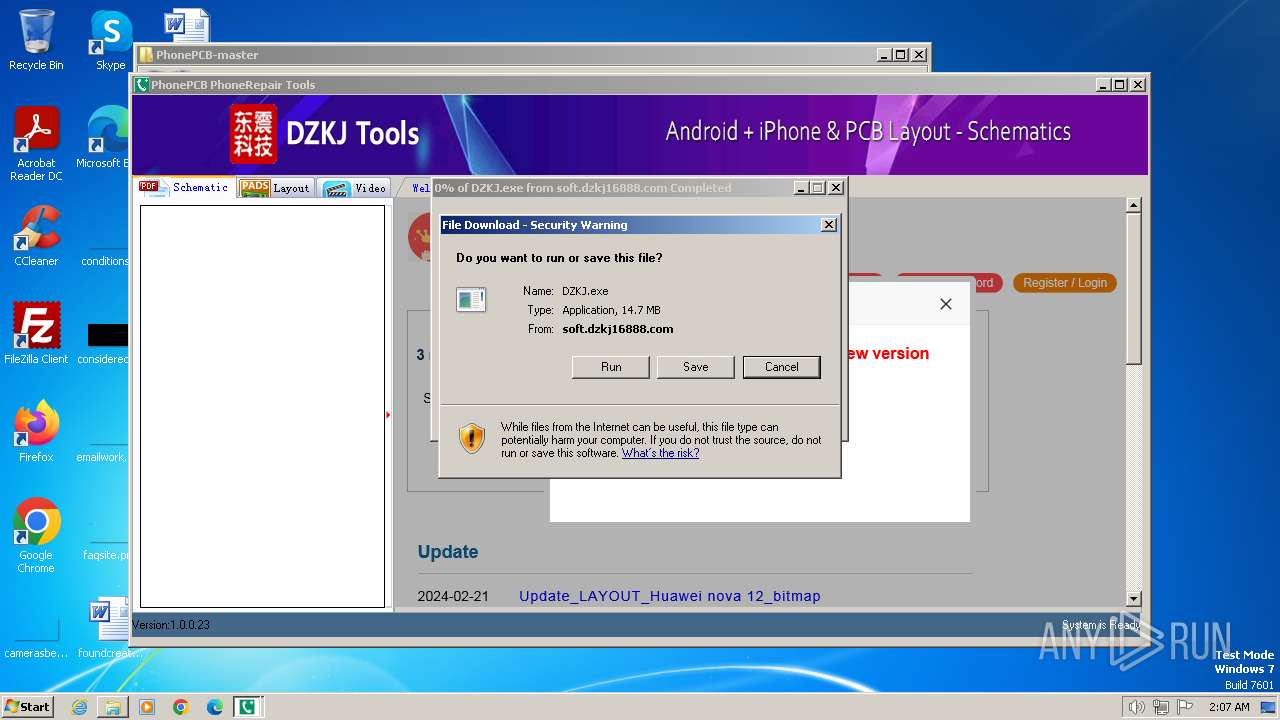Open the foundcreat Word document icon
The image size is (1280, 720).
pos(108,628)
